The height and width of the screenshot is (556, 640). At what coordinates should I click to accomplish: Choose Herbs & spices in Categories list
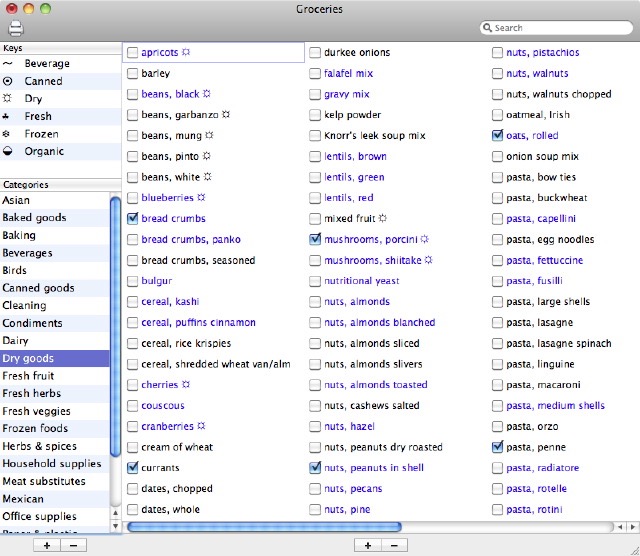pyautogui.click(x=39, y=446)
